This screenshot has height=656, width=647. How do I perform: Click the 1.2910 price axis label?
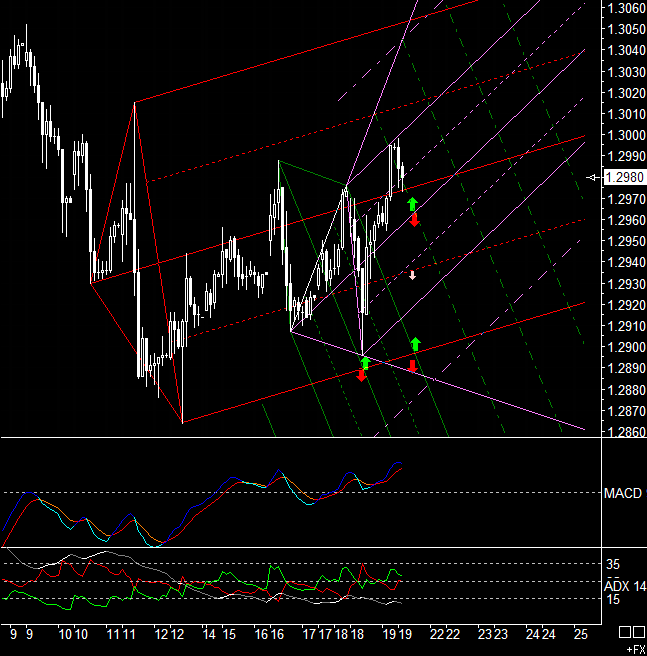coord(626,326)
